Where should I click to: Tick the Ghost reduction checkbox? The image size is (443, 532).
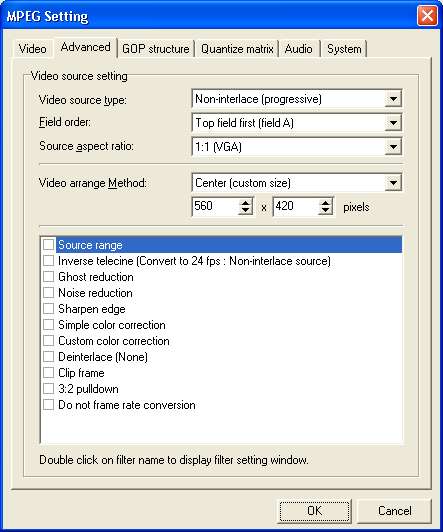[x=48, y=277]
